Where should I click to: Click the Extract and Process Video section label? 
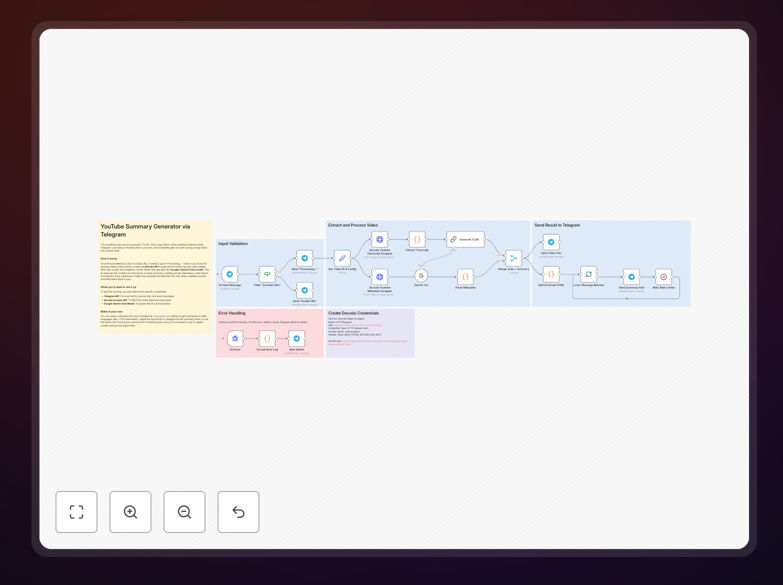pos(353,225)
